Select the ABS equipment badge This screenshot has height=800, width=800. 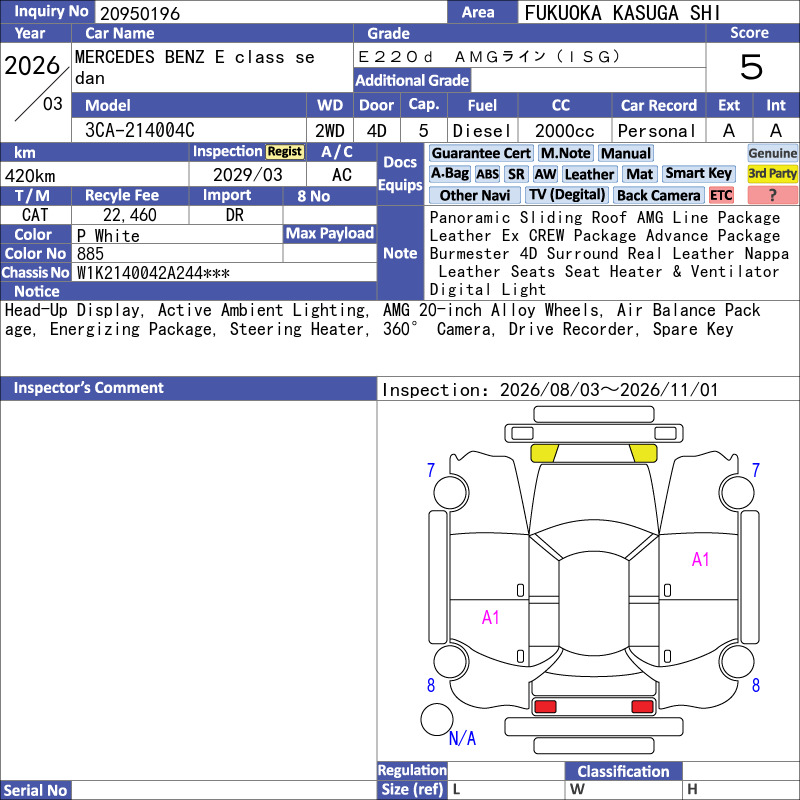point(487,174)
